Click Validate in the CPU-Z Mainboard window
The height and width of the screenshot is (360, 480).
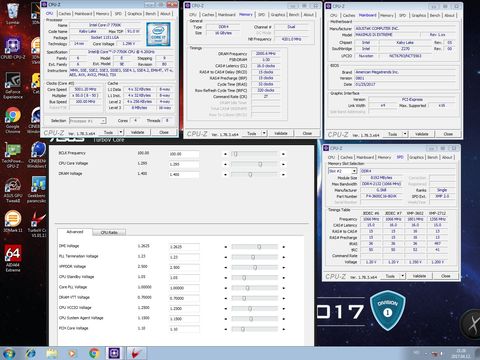(x=421, y=134)
